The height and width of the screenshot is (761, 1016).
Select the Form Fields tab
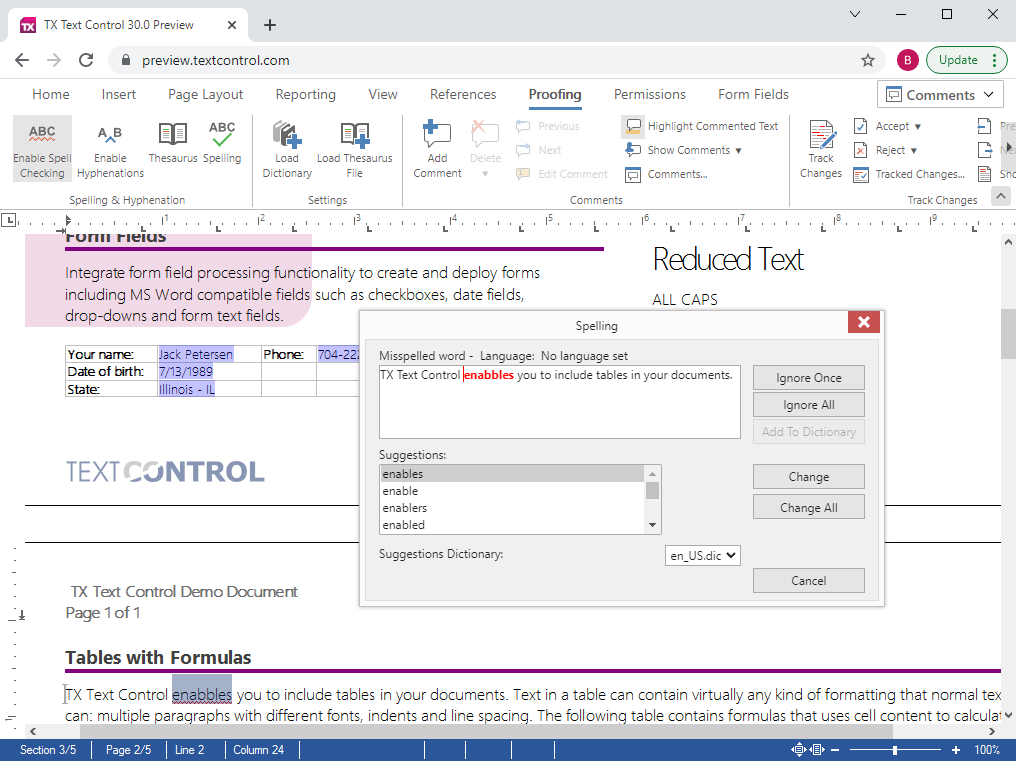click(x=754, y=95)
